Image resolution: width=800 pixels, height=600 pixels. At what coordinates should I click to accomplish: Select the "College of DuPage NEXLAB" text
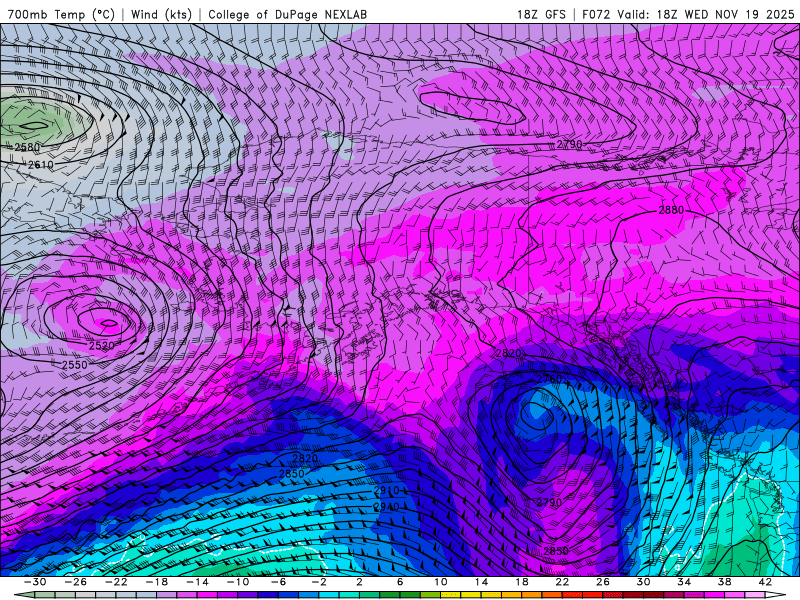coord(287,14)
